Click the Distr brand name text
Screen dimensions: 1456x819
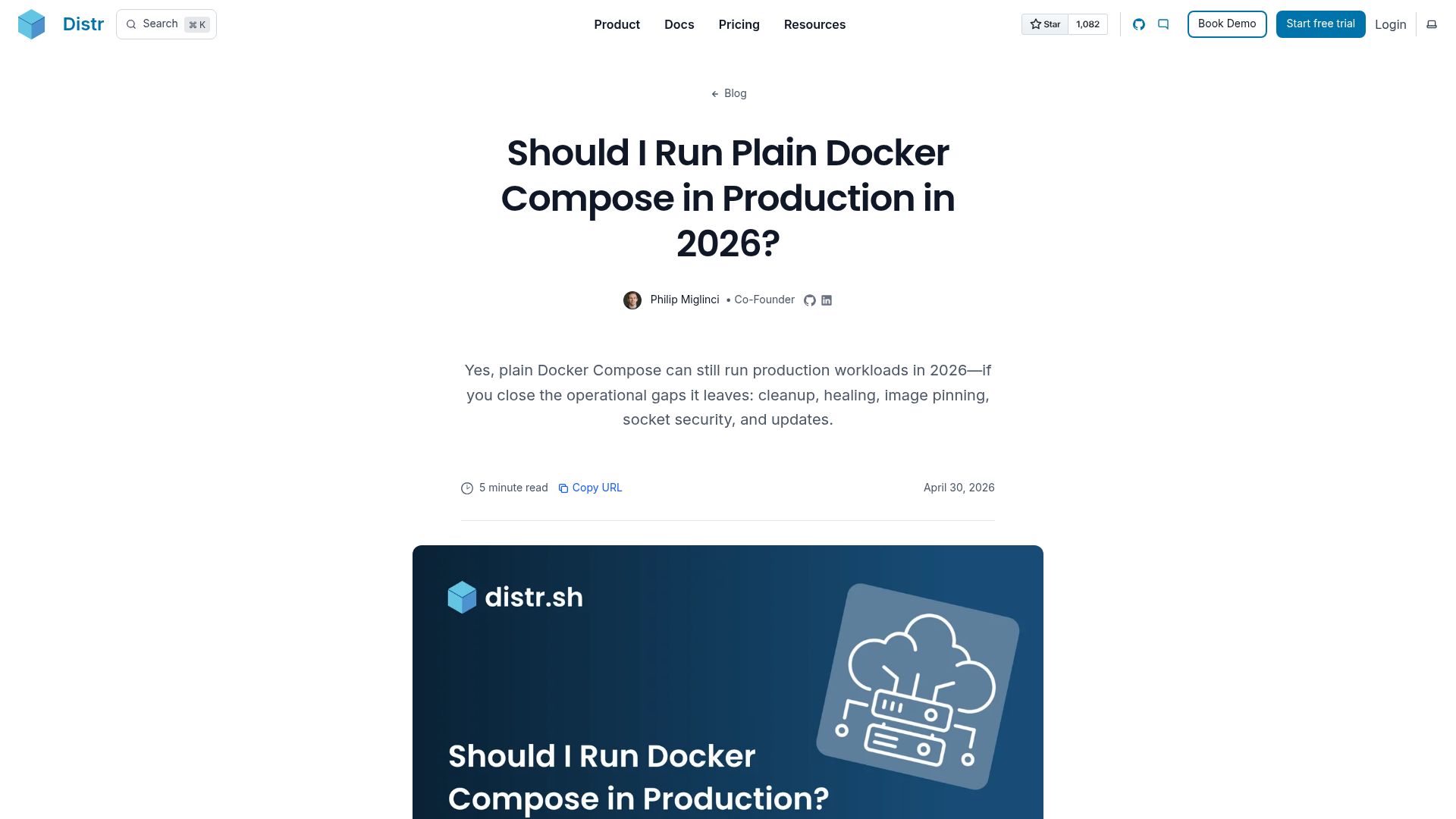coord(83,24)
